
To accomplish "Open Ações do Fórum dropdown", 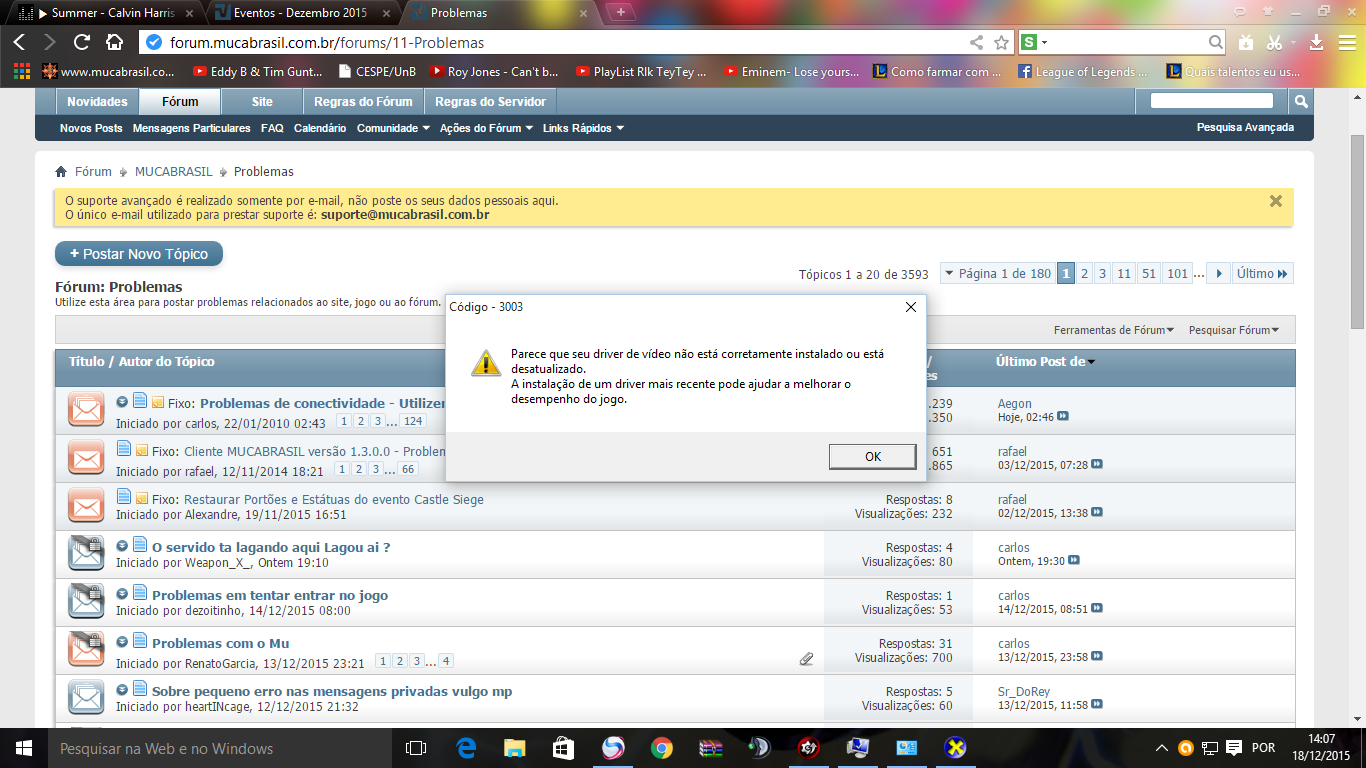I will 486,128.
